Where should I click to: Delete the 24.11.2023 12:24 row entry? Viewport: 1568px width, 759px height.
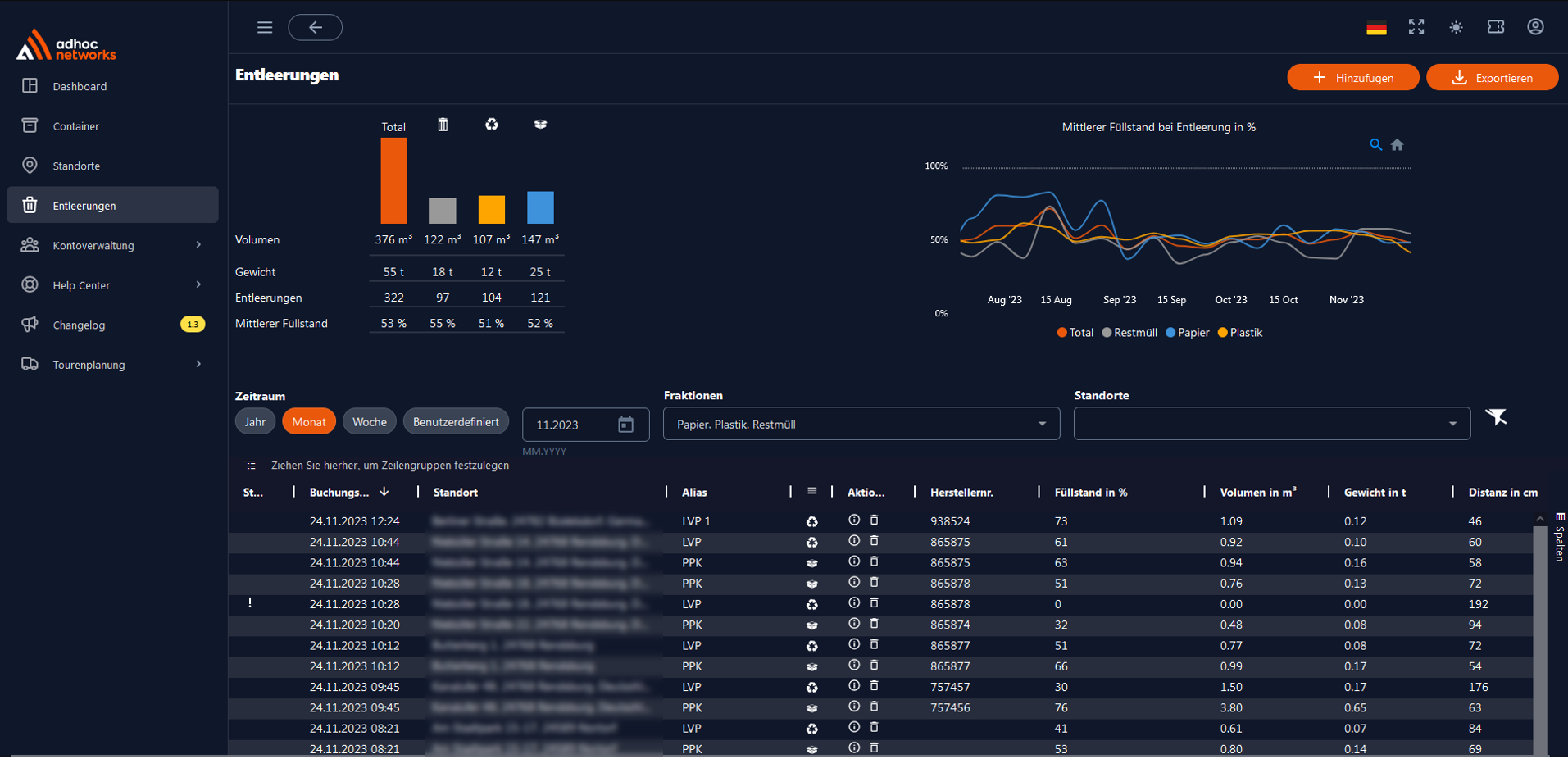tap(875, 520)
